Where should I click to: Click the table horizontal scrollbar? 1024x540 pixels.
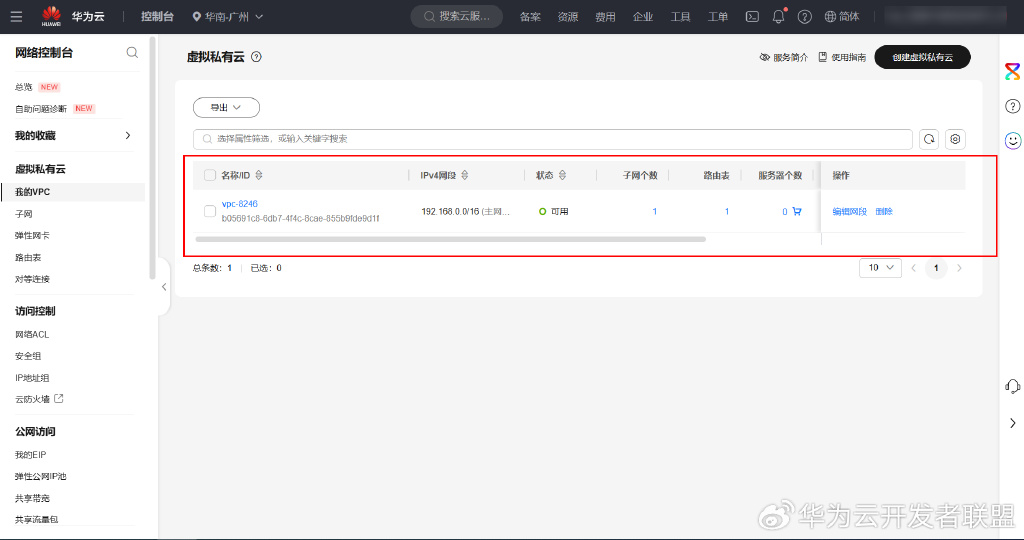(x=451, y=239)
